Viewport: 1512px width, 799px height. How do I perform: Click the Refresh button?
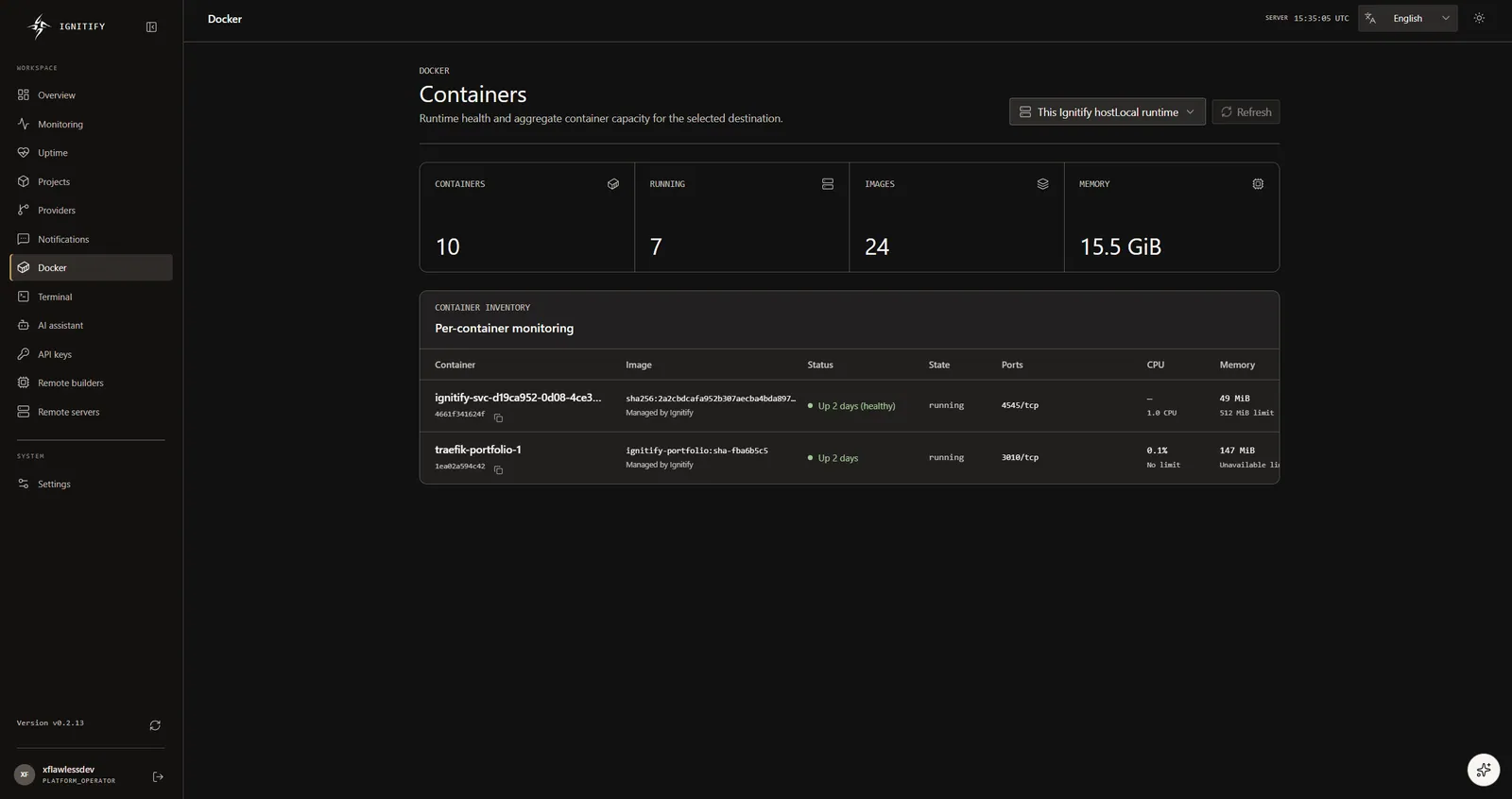click(1246, 111)
